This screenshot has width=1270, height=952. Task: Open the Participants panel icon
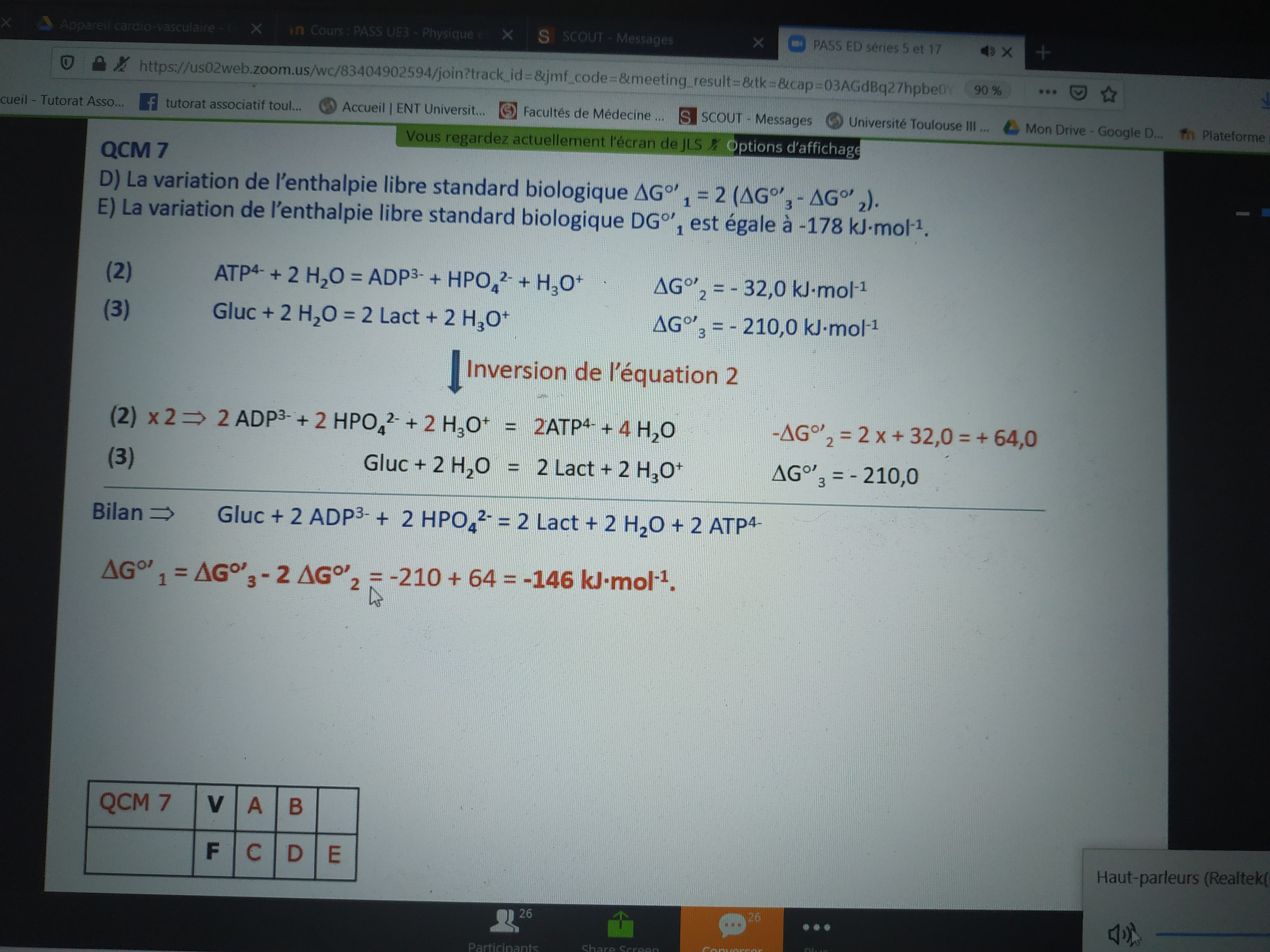point(504,922)
